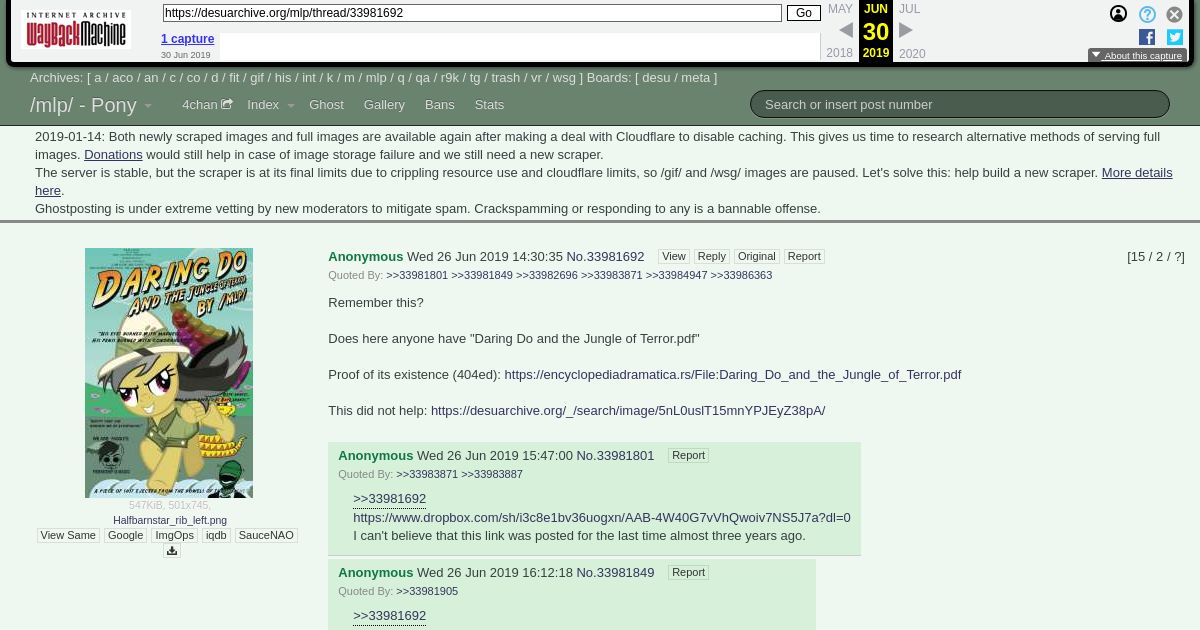The height and width of the screenshot is (630, 1200).
Task: Click the Go button
Action: point(804,13)
